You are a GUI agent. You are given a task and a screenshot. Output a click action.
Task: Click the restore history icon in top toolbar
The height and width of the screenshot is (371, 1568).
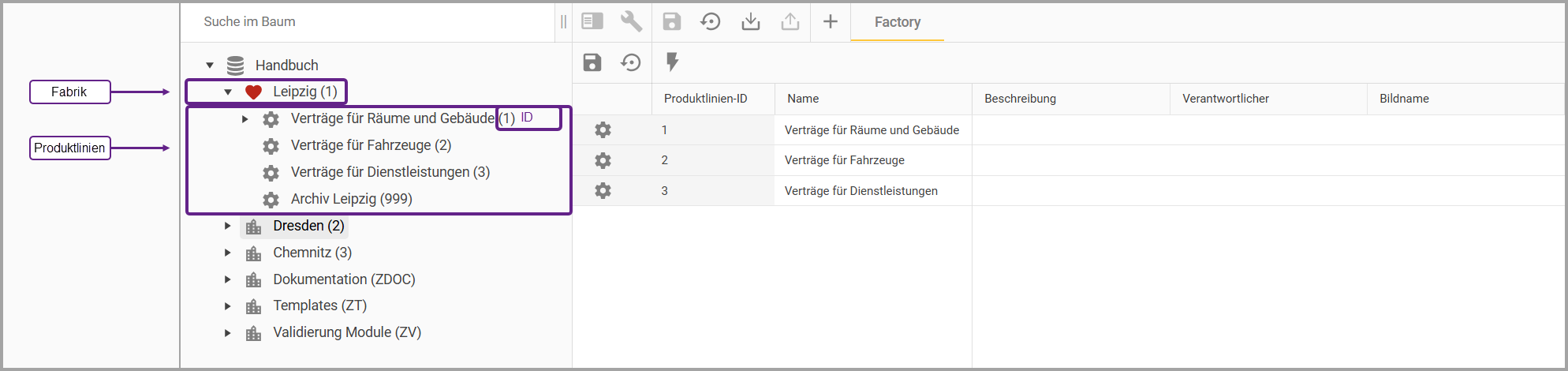[711, 21]
